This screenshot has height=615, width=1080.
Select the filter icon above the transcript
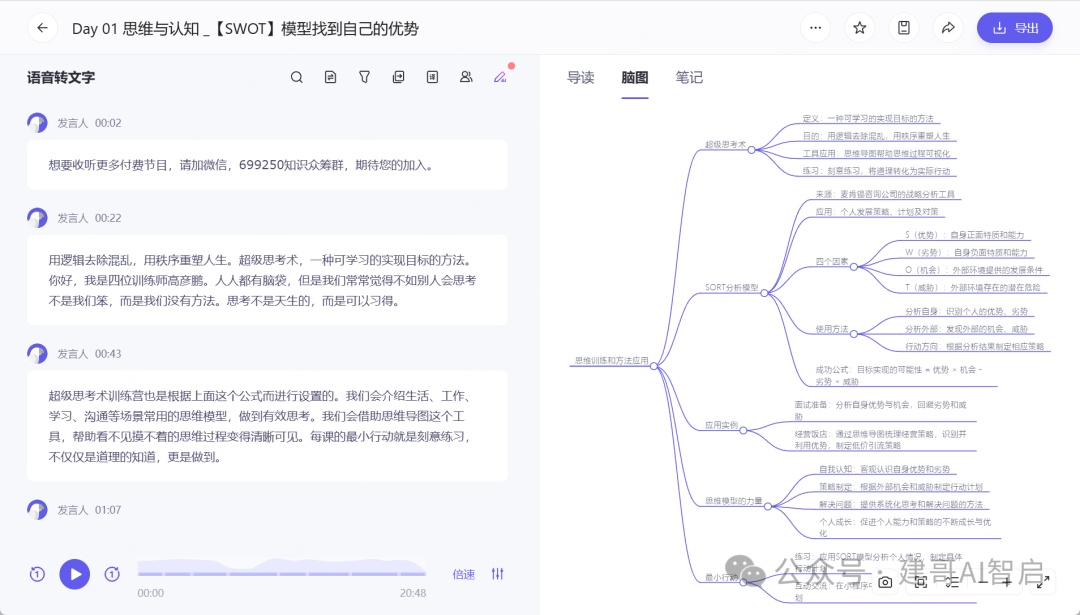click(364, 76)
